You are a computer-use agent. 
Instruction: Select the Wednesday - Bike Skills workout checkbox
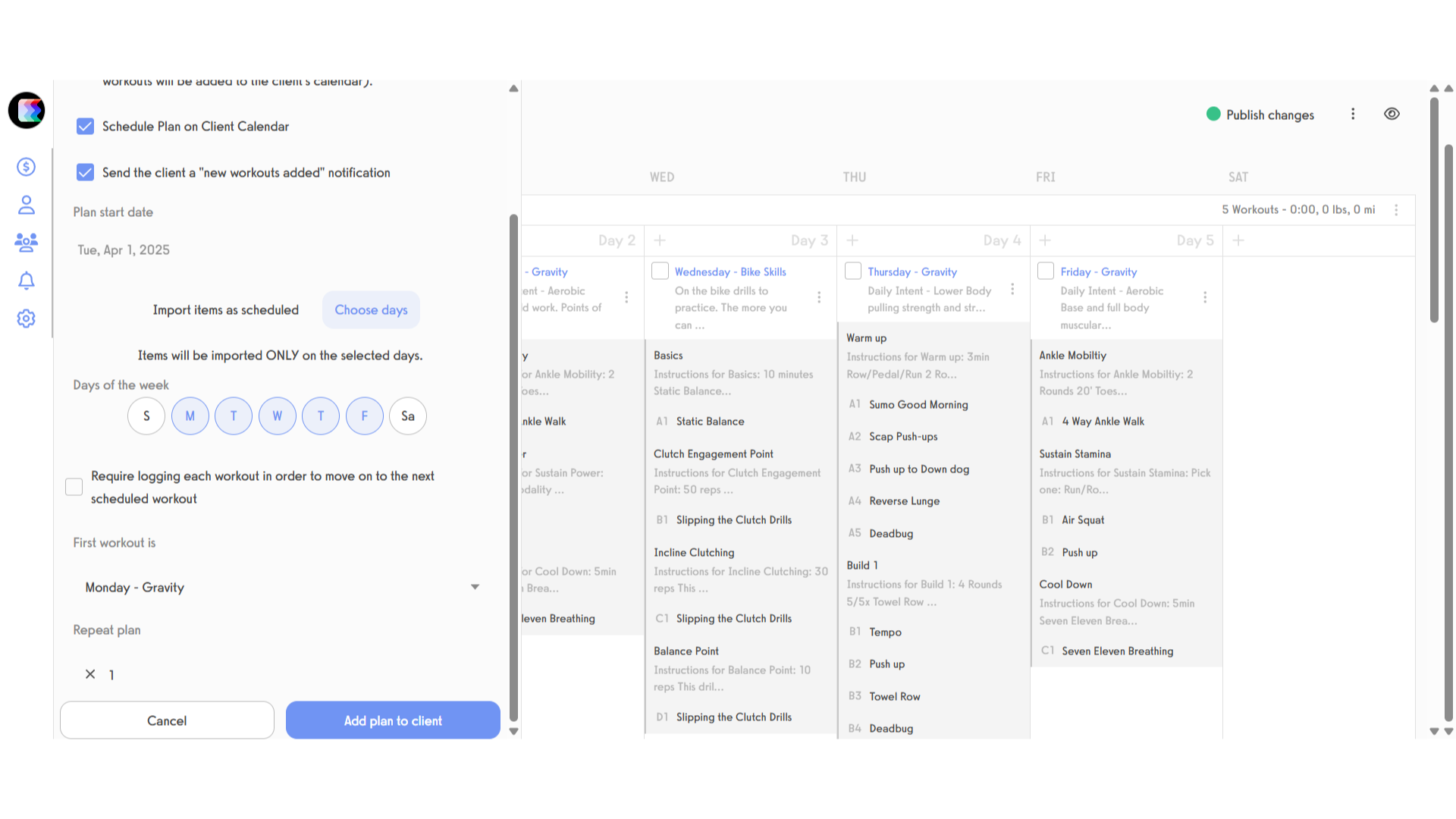click(660, 271)
